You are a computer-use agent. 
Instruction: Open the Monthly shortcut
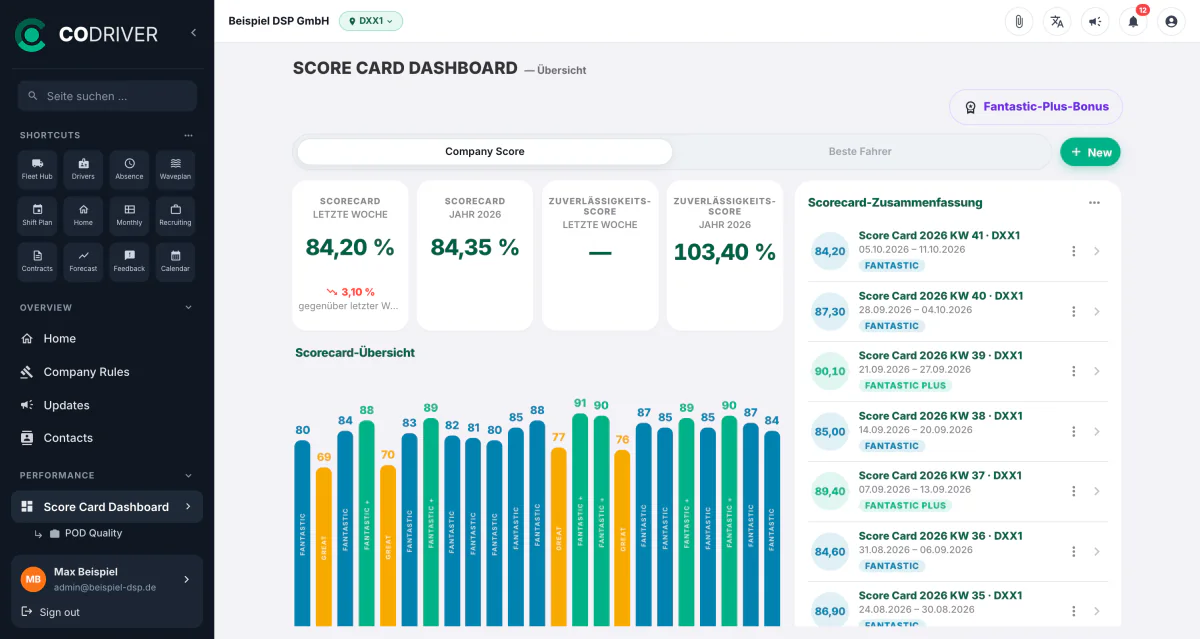tap(129, 215)
